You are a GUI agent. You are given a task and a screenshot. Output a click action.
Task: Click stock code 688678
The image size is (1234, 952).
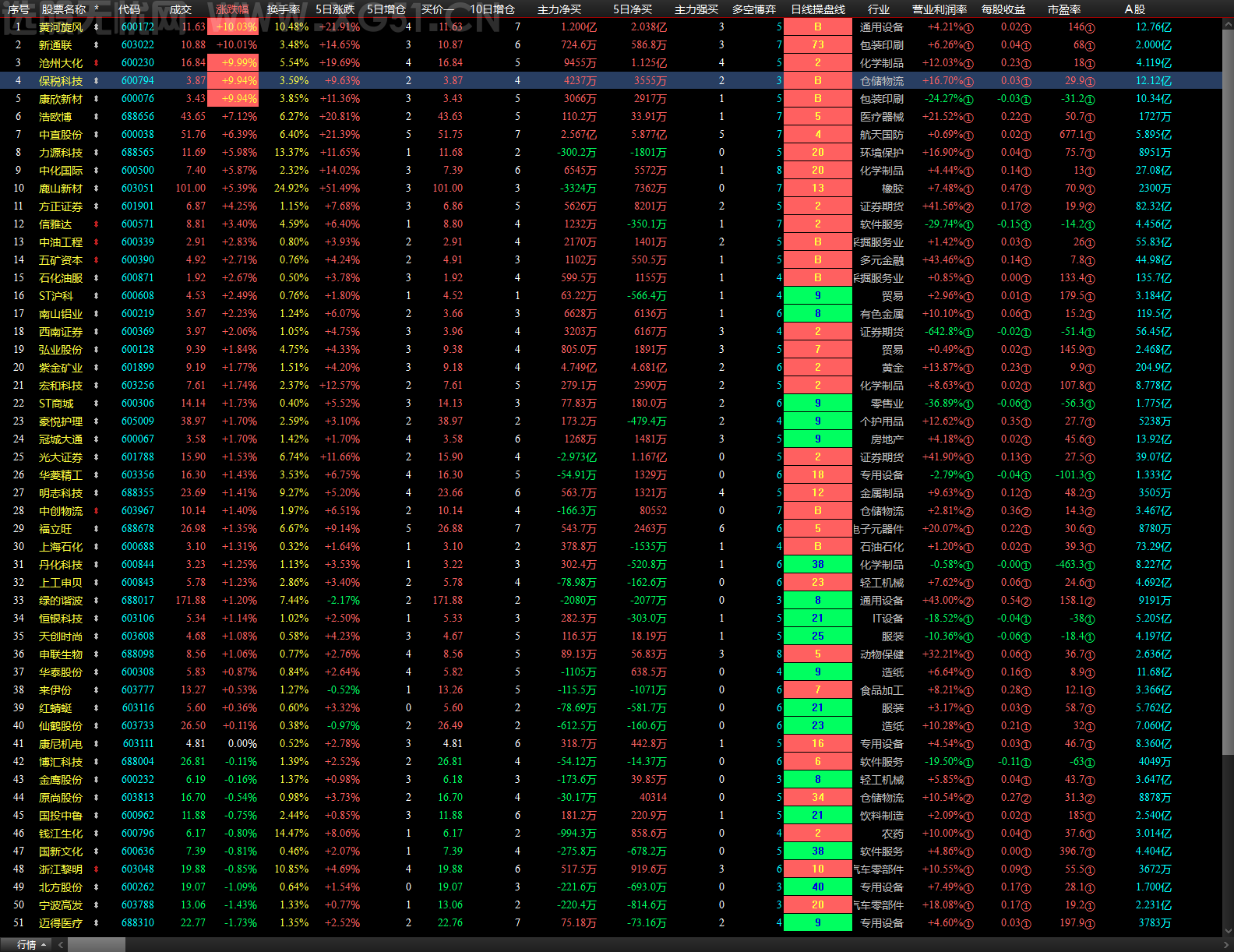pyautogui.click(x=138, y=529)
